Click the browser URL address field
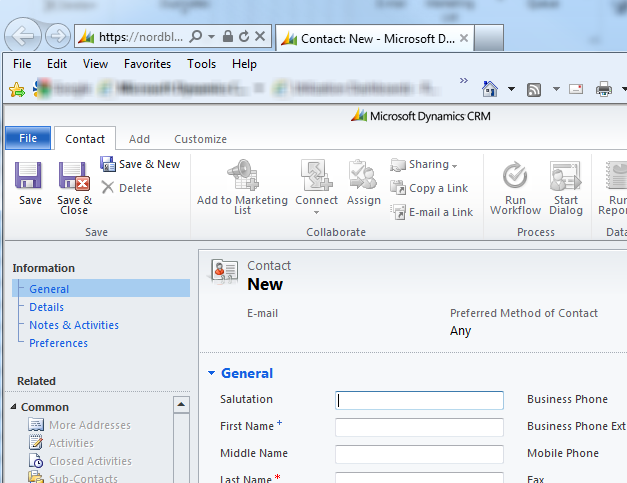The height and width of the screenshot is (483, 627). click(141, 37)
